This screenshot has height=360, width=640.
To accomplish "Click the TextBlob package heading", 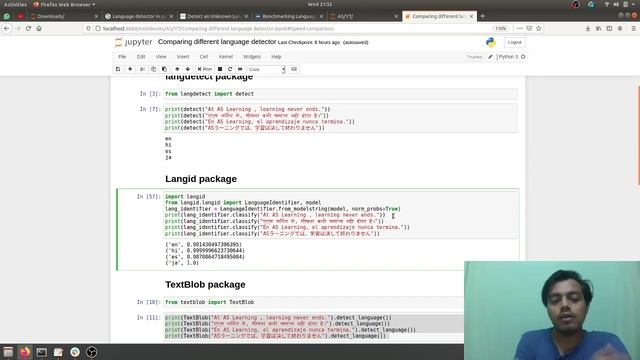I will (x=205, y=284).
